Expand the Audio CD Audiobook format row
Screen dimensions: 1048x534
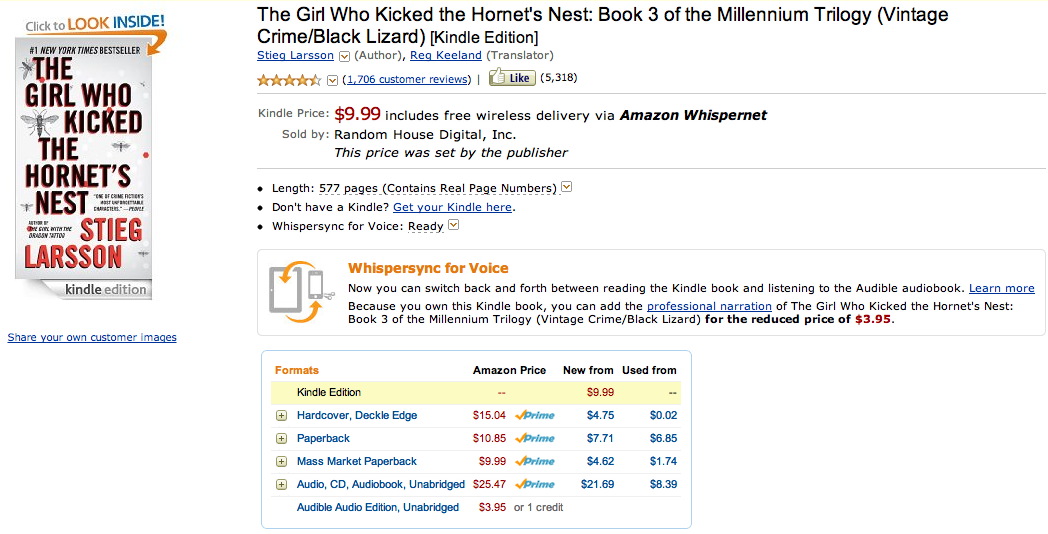tap(282, 484)
